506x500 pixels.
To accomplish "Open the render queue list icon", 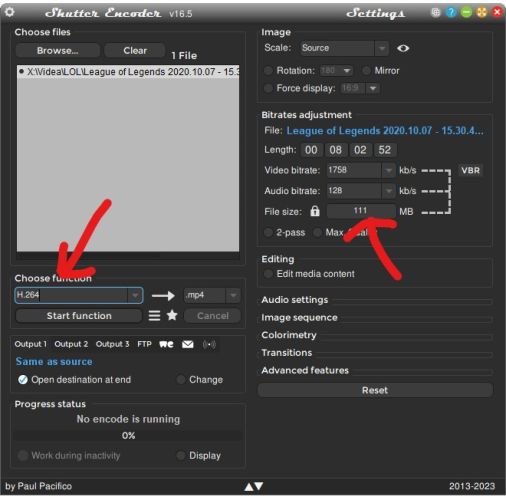I will coord(154,315).
